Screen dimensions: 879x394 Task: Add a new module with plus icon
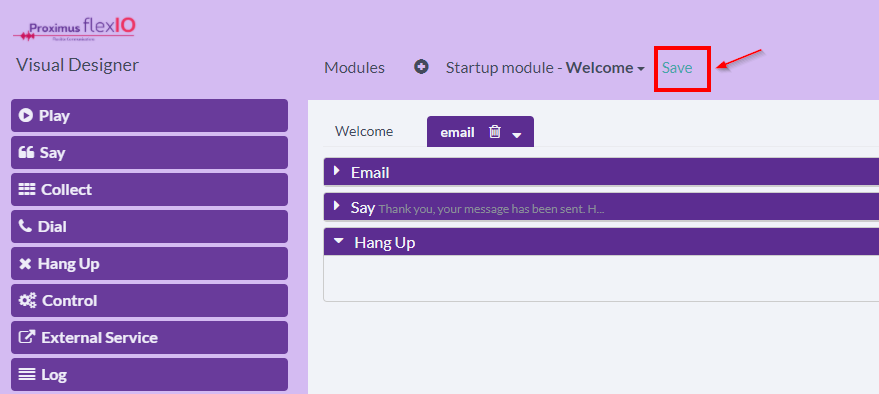coord(421,67)
